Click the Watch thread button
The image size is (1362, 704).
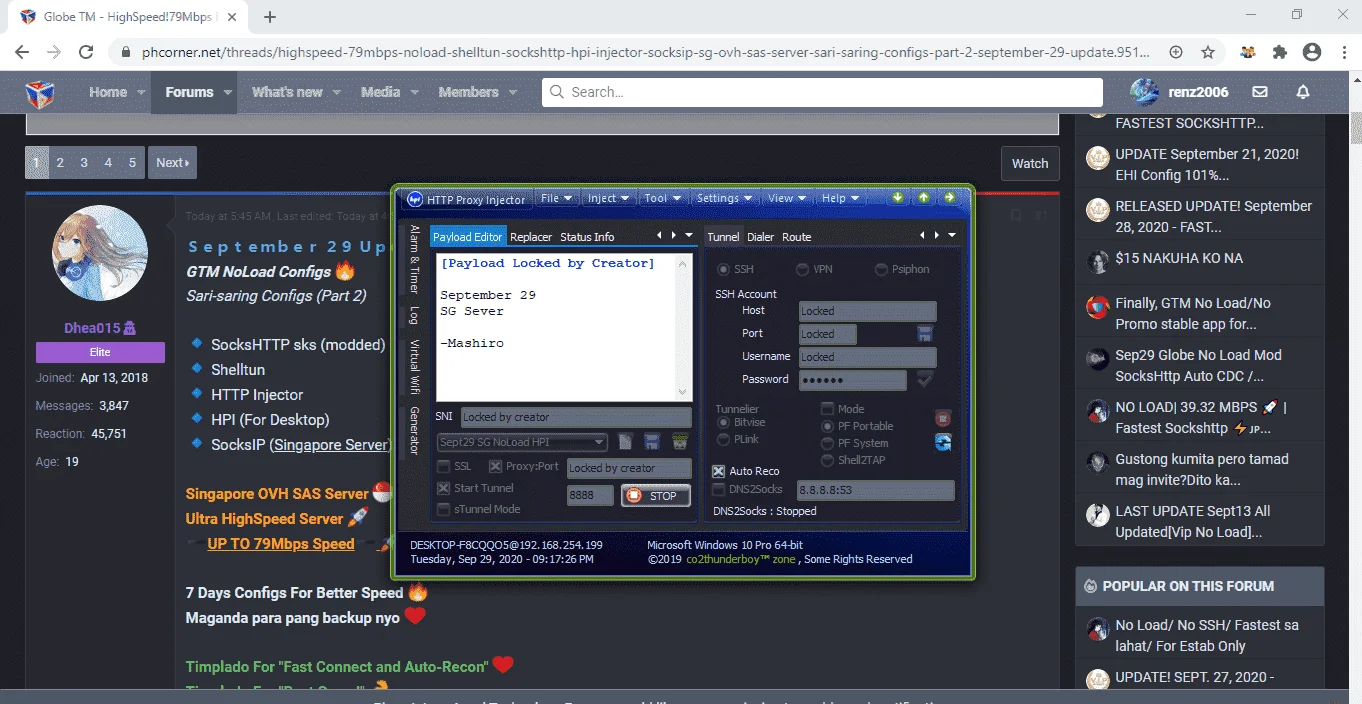(1030, 163)
